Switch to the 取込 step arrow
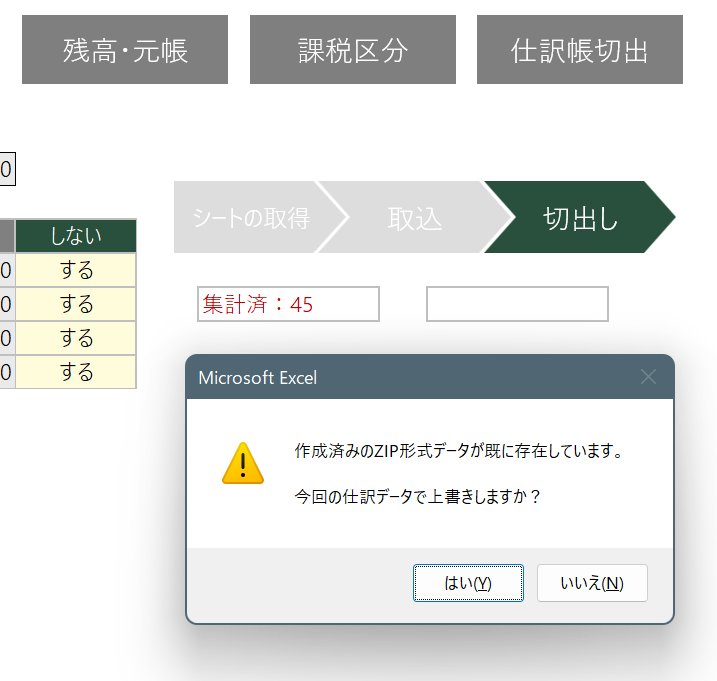This screenshot has width=717, height=681. click(x=415, y=217)
